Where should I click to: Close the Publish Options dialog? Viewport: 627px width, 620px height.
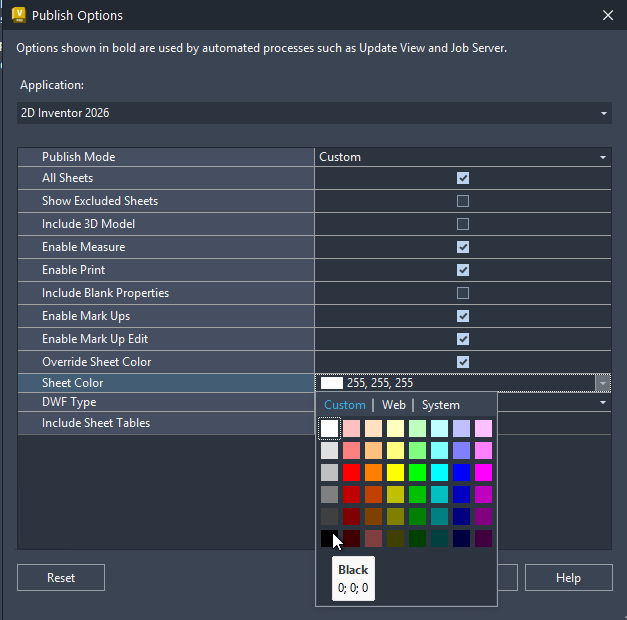click(x=608, y=15)
